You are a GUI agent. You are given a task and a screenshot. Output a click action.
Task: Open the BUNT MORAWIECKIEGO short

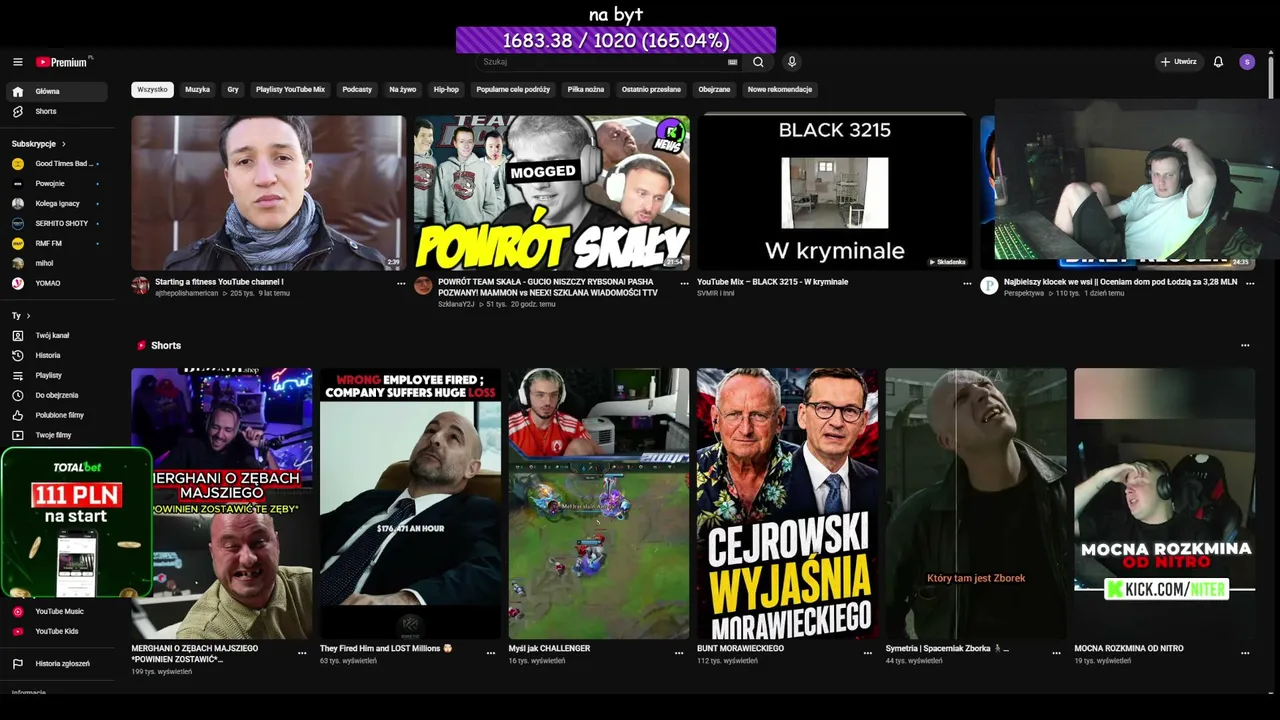tap(788, 504)
